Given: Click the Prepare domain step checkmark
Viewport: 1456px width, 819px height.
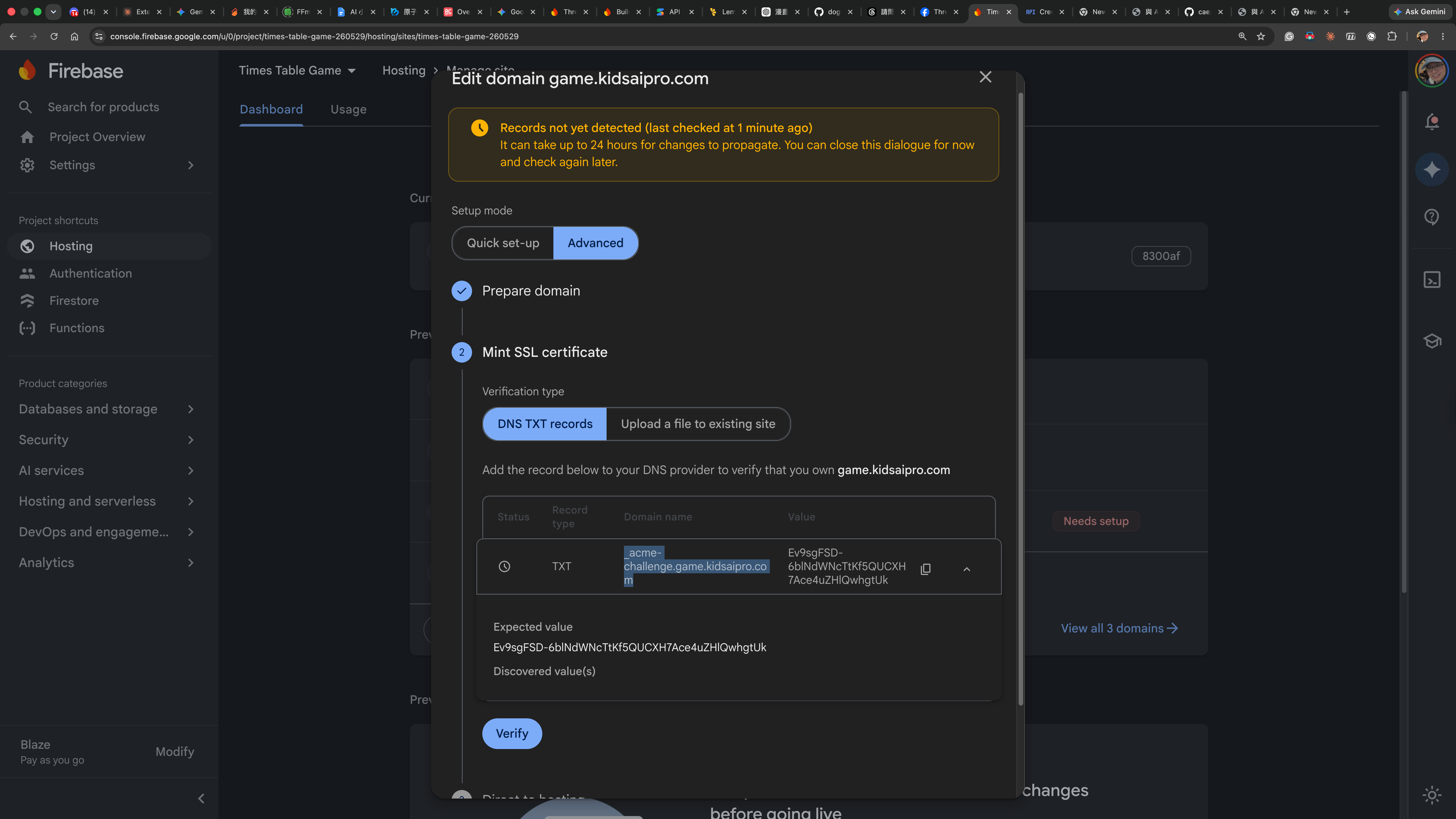Looking at the screenshot, I should [462, 291].
